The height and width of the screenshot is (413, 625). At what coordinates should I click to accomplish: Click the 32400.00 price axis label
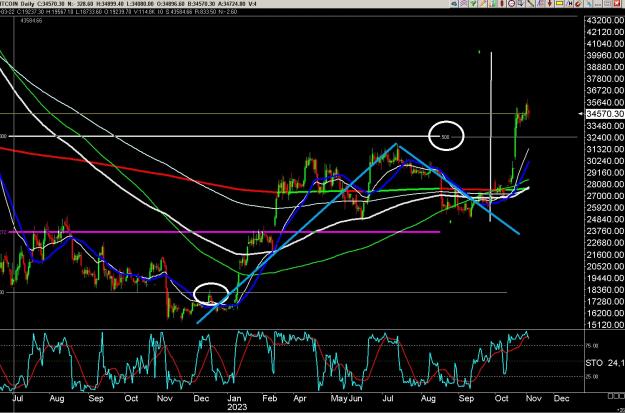pos(605,138)
